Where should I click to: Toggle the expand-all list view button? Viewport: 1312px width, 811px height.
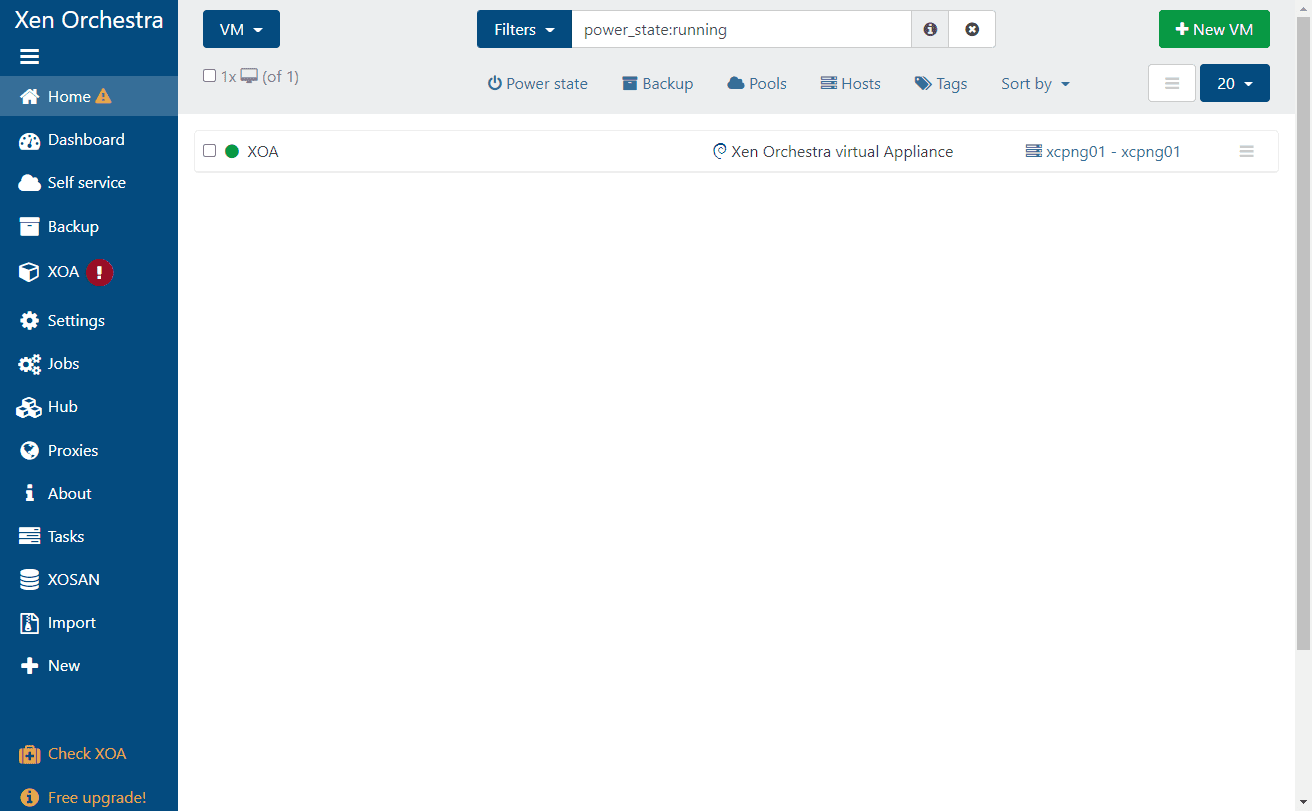(x=1172, y=84)
